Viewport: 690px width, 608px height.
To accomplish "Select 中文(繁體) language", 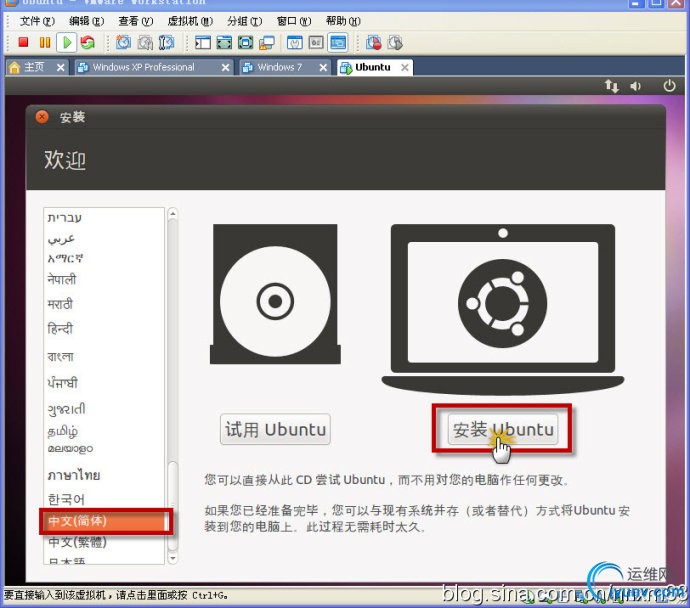I will click(104, 542).
